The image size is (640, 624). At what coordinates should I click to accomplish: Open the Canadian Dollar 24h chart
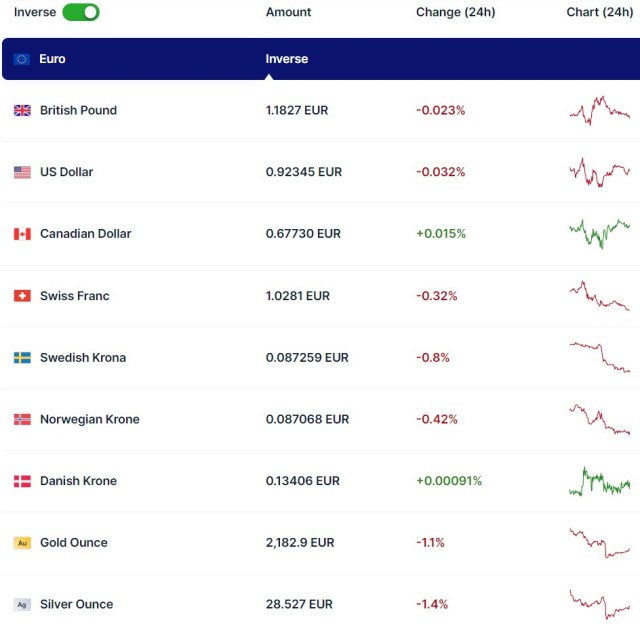click(x=599, y=232)
